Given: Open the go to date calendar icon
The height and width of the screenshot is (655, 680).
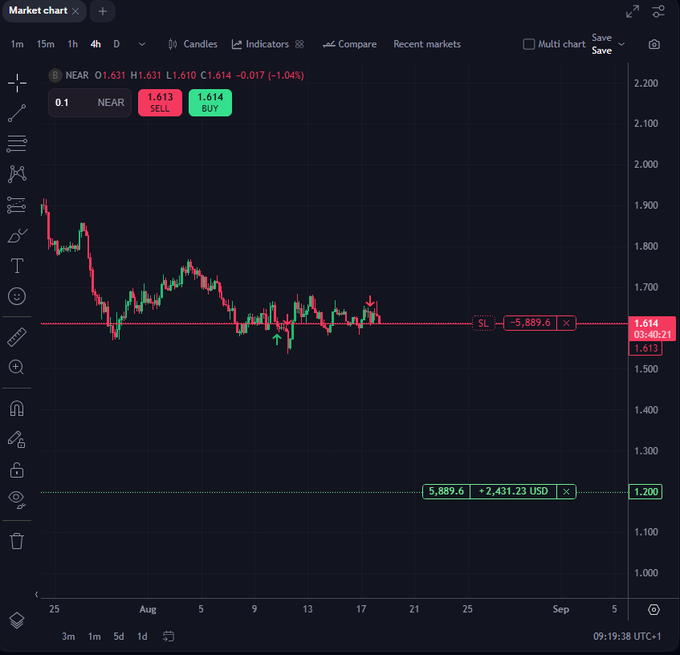Looking at the screenshot, I should point(168,636).
